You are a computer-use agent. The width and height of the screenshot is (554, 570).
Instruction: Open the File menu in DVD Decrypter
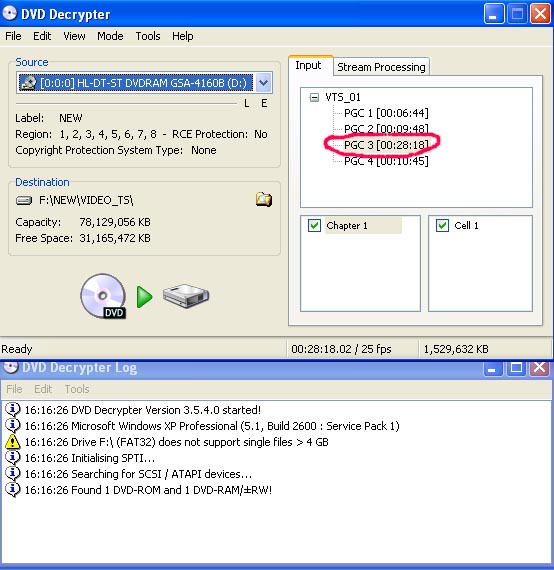(13, 36)
